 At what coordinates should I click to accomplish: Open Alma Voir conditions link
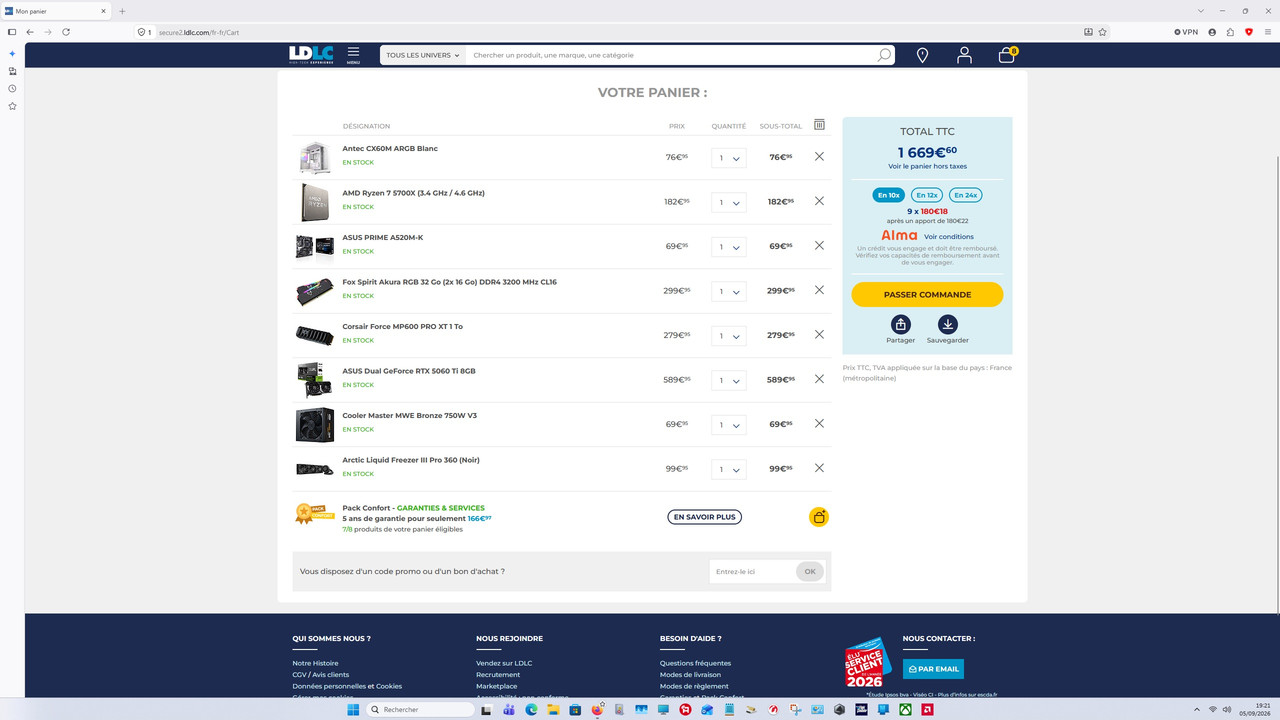pos(949,237)
